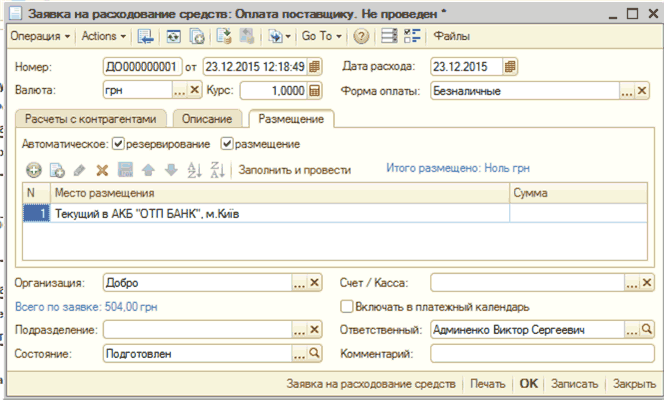Click the sort ascending A-Z icon
Image resolution: width=664 pixels, height=403 pixels.
click(193, 170)
